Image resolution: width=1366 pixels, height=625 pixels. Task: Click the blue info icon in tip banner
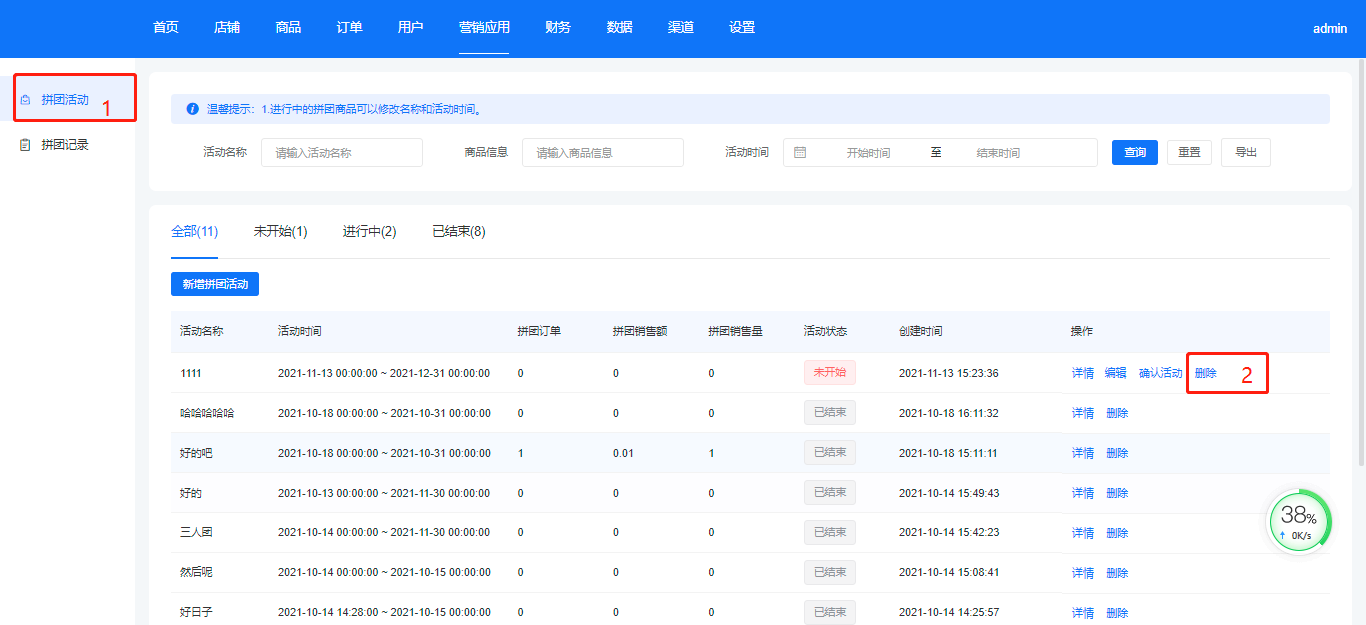pyautogui.click(x=192, y=109)
